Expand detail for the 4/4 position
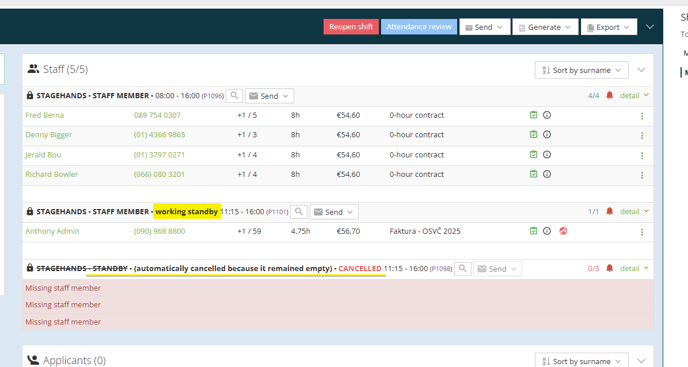Viewport: 688px width, 367px height. [634, 95]
